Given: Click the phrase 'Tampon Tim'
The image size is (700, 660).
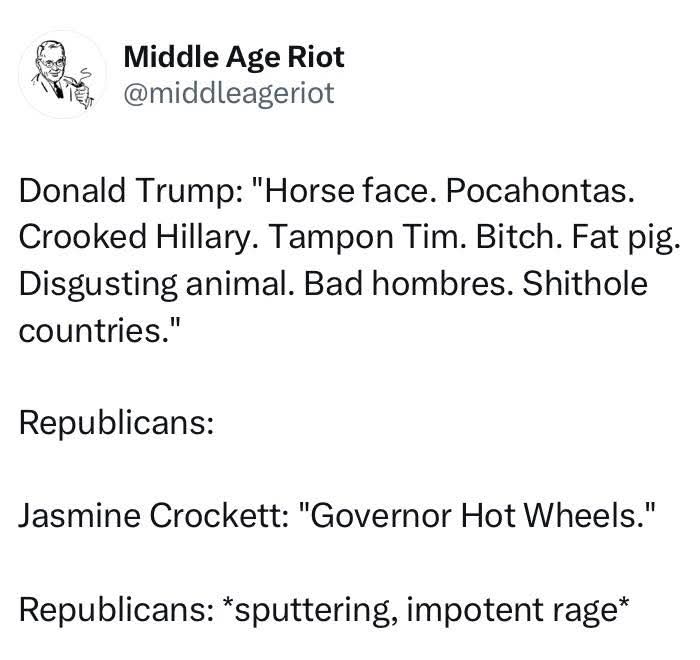Looking at the screenshot, I should pyautogui.click(x=365, y=237).
